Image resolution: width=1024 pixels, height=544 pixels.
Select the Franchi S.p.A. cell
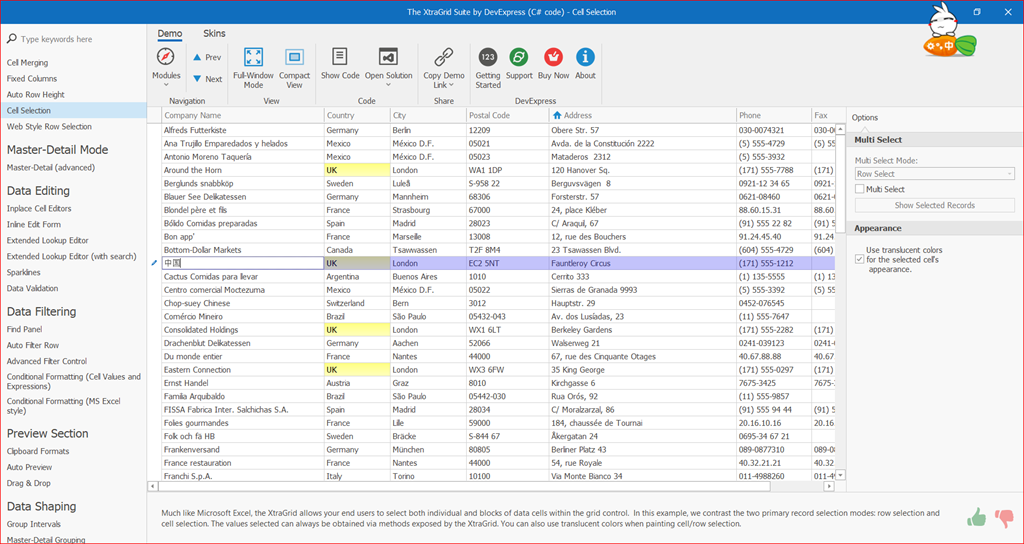243,476
